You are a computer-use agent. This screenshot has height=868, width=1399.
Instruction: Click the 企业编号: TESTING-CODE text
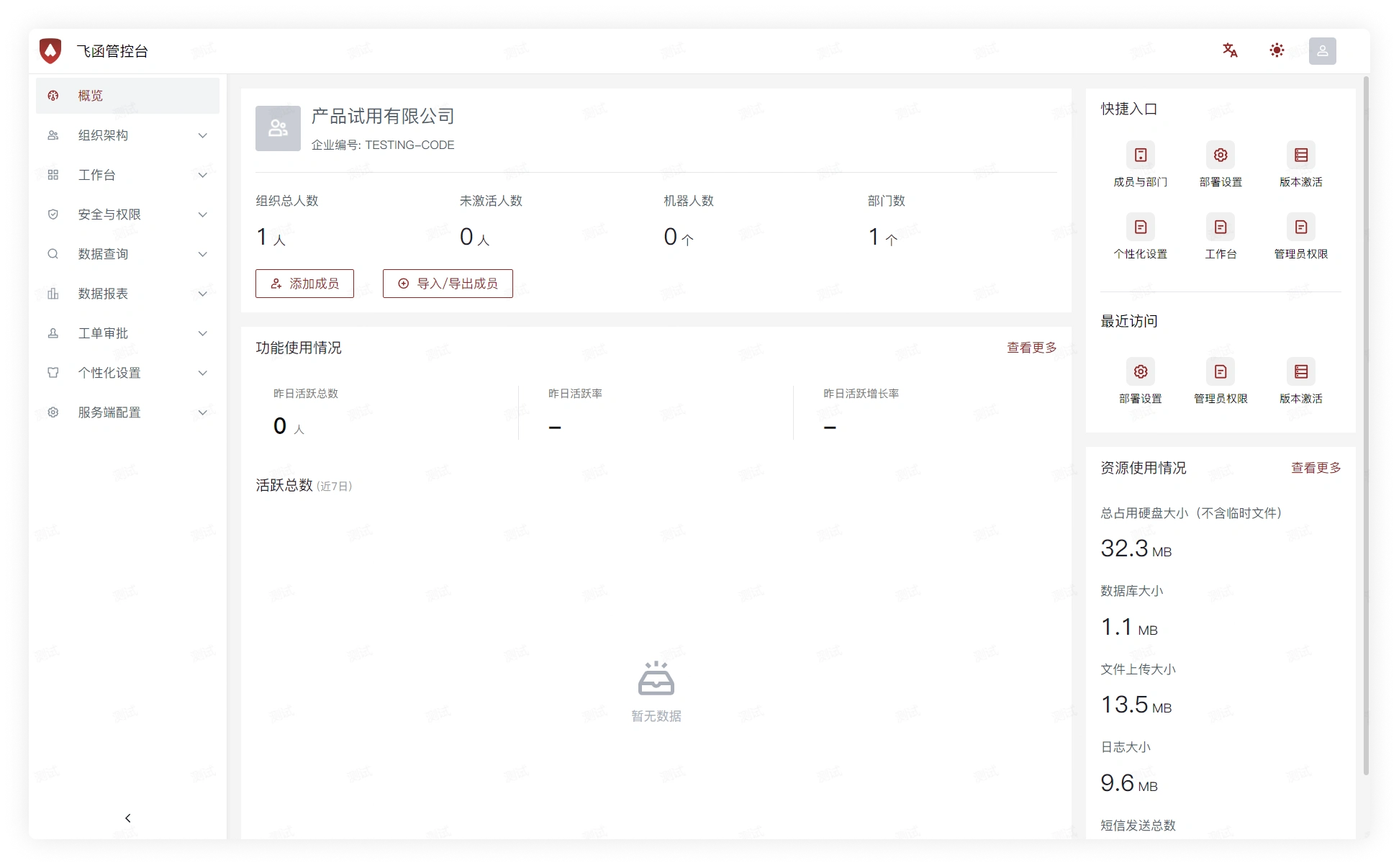coord(383,145)
